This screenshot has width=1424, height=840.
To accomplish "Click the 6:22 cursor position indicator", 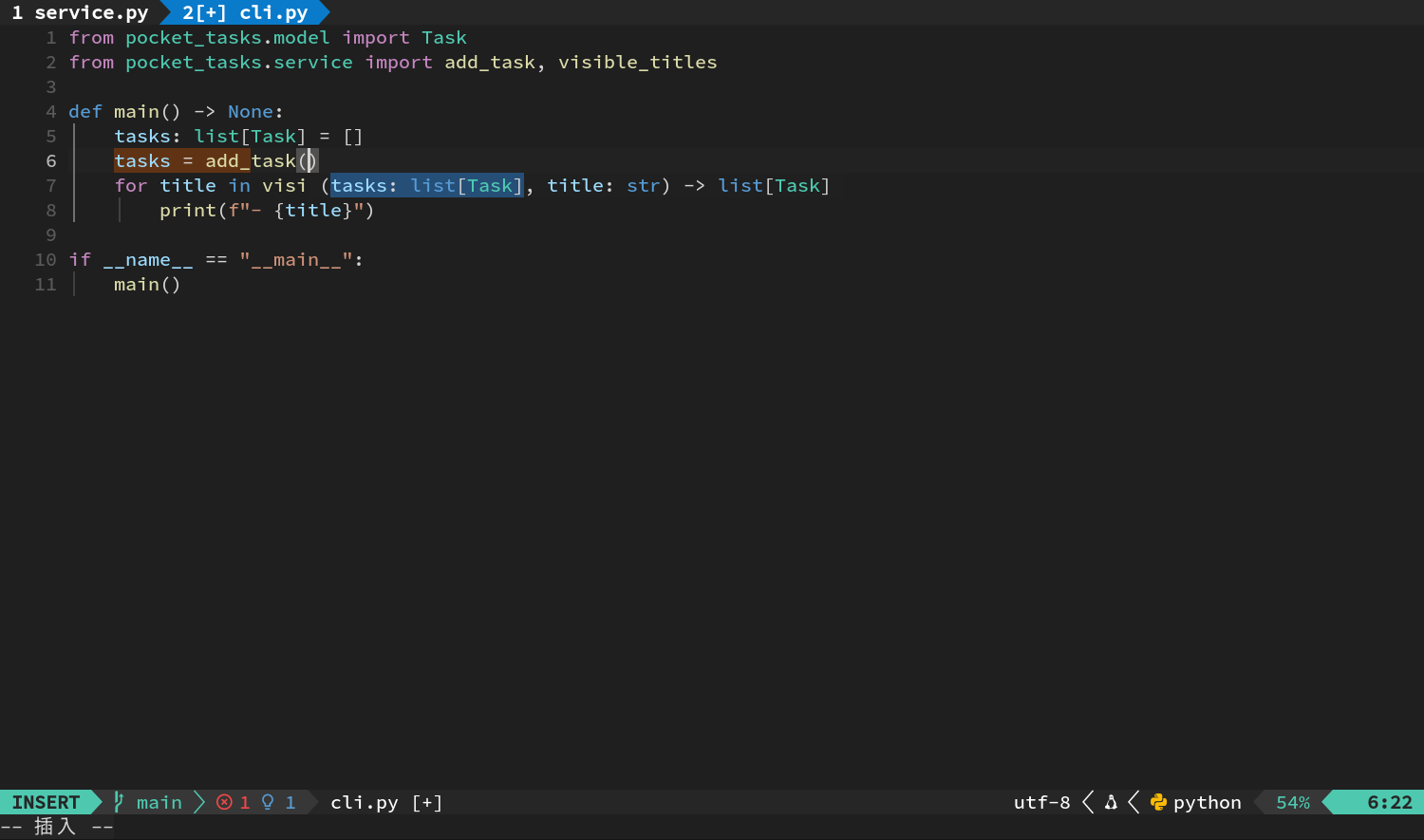I will pyautogui.click(x=1390, y=802).
